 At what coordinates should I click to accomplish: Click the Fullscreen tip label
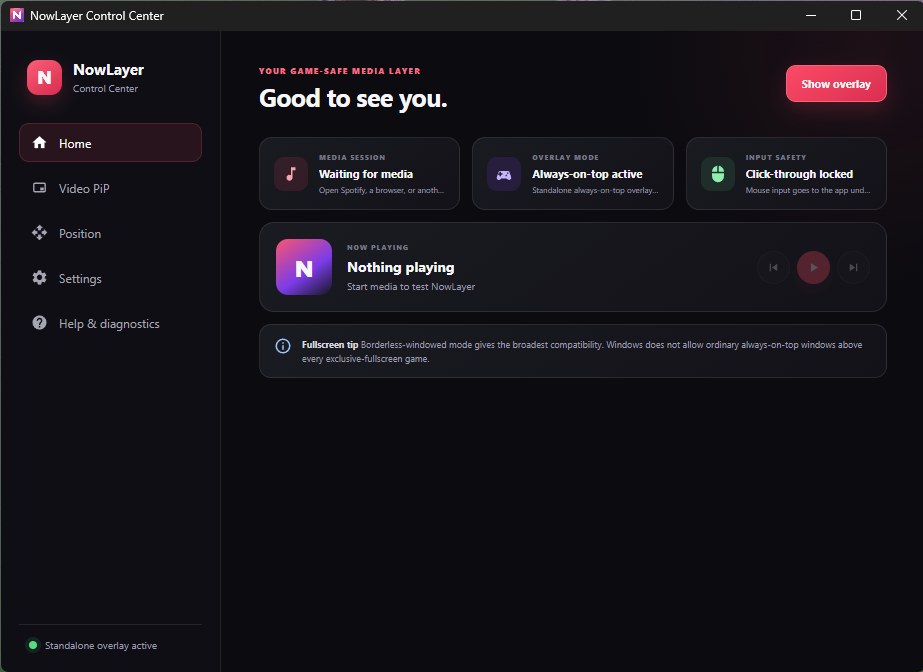[330, 345]
